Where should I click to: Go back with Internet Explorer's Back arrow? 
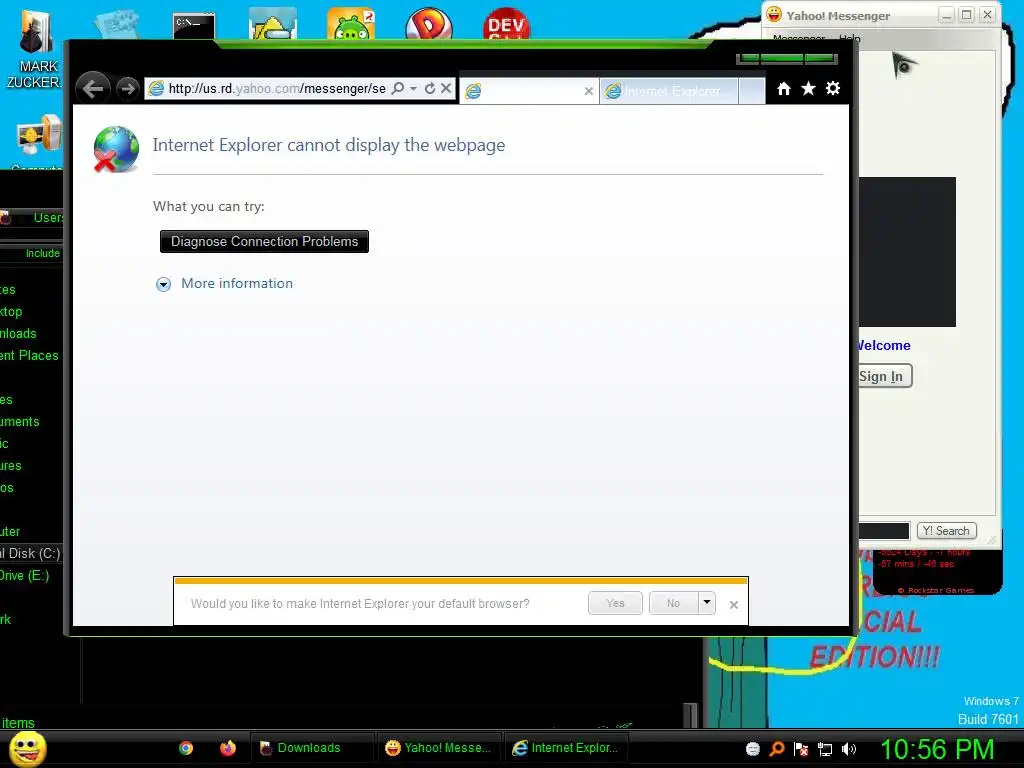[93, 88]
